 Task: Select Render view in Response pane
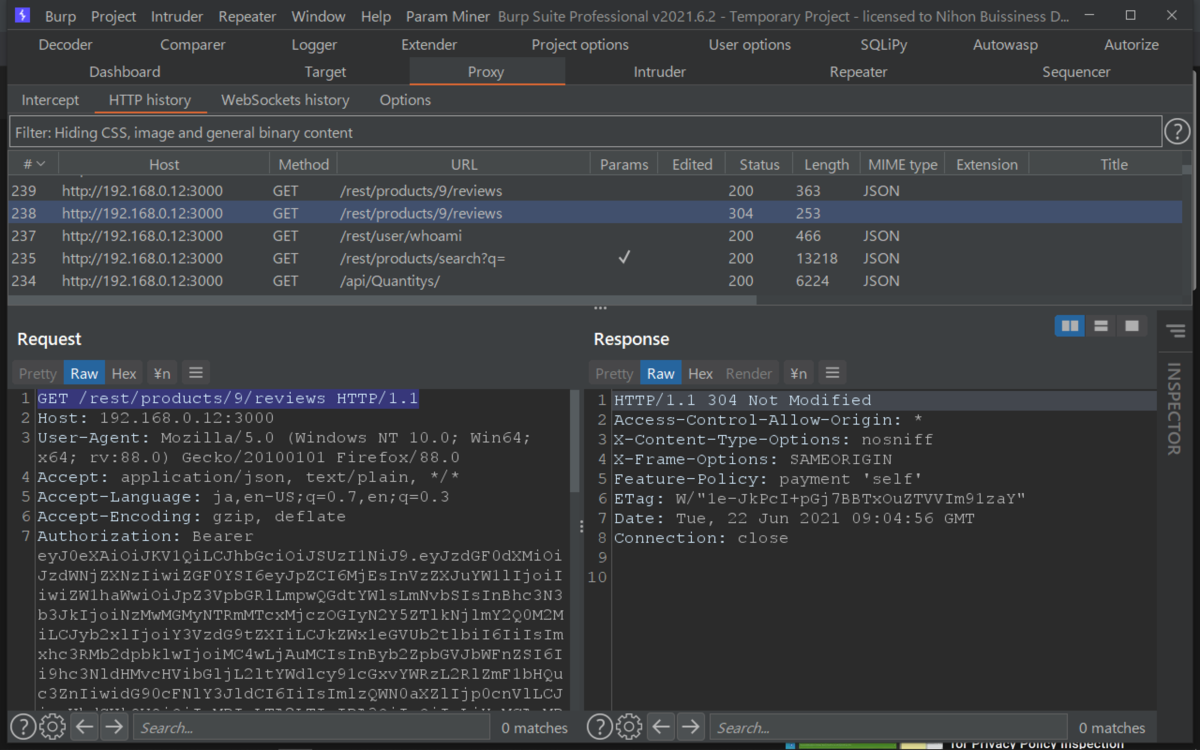coord(749,373)
